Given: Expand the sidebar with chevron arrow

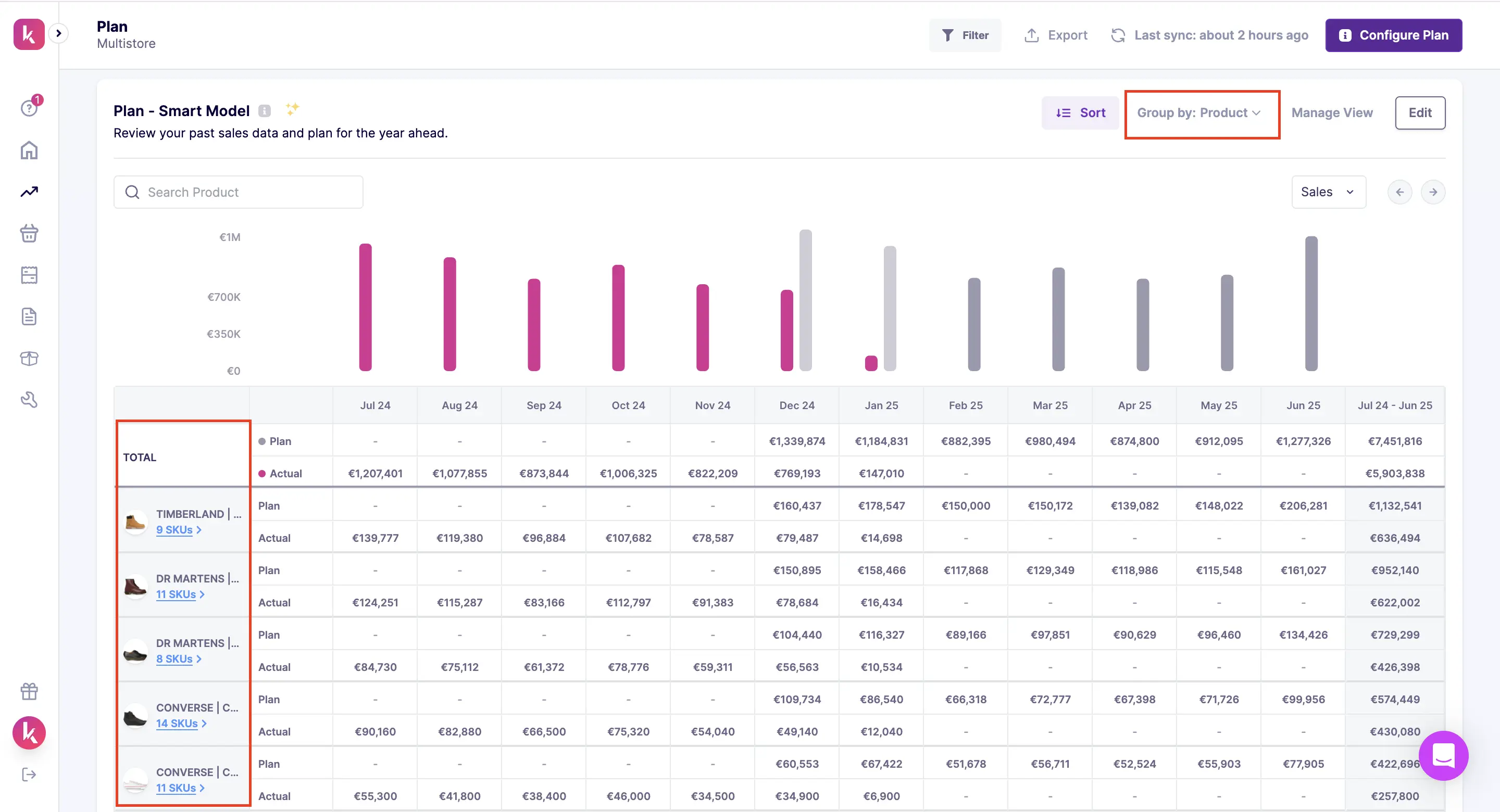Looking at the screenshot, I should (58, 33).
